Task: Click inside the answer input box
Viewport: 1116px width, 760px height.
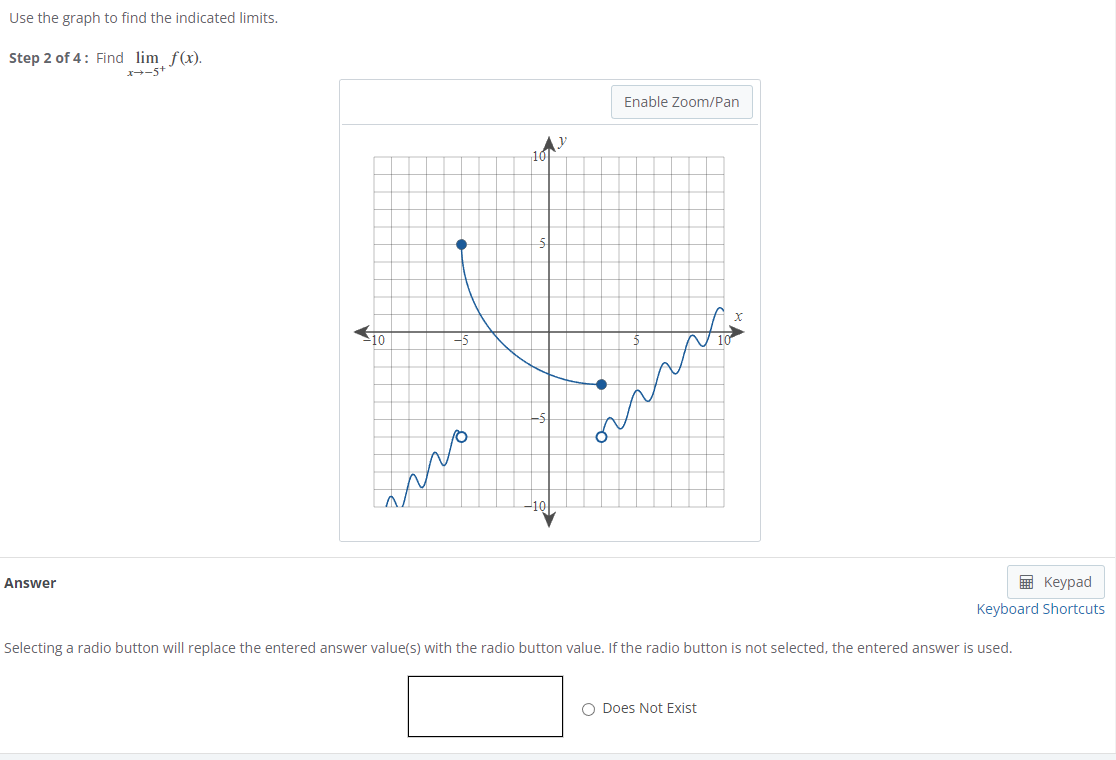Action: [x=485, y=706]
